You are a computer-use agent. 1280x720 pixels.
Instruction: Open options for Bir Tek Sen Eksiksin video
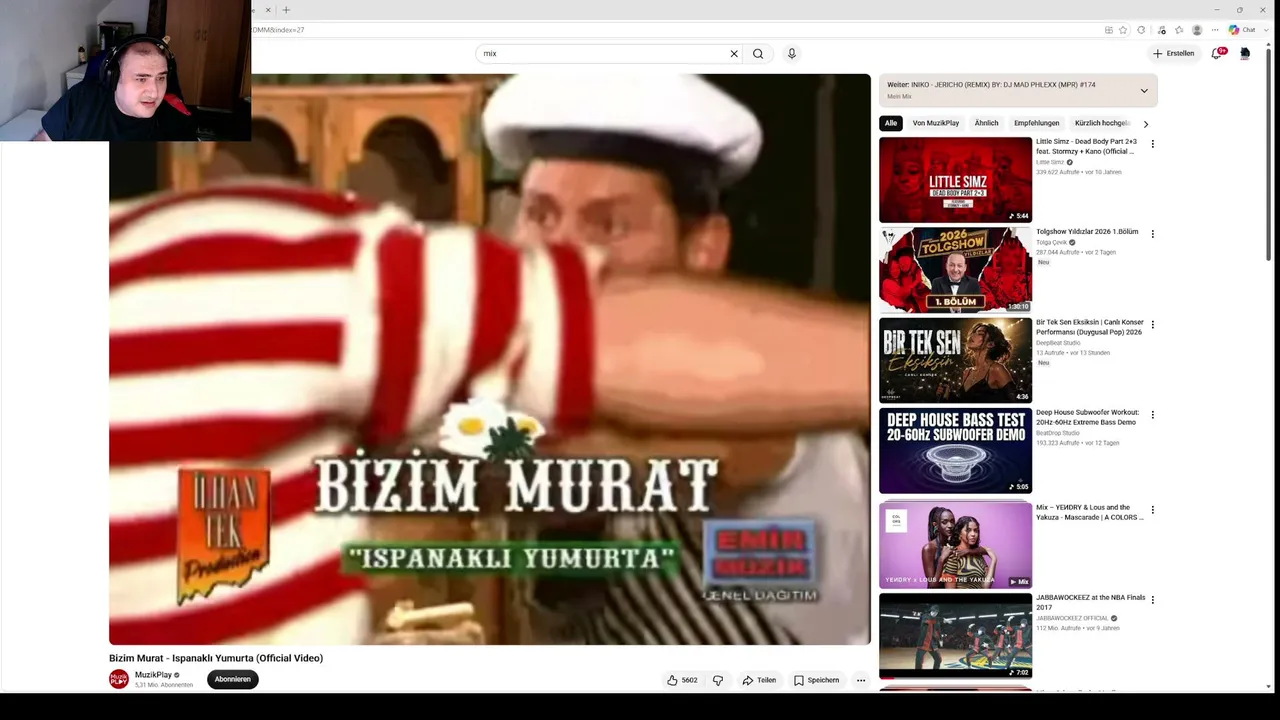(1152, 325)
